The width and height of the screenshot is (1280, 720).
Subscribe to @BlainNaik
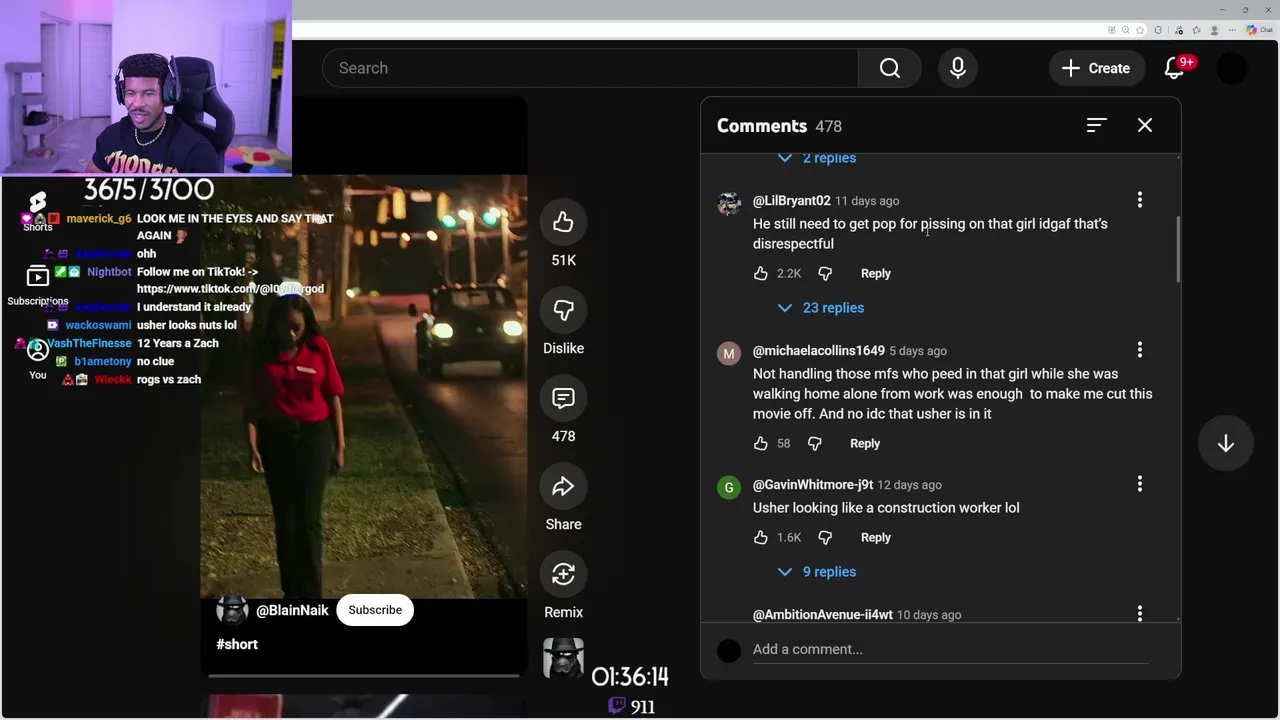tap(375, 610)
